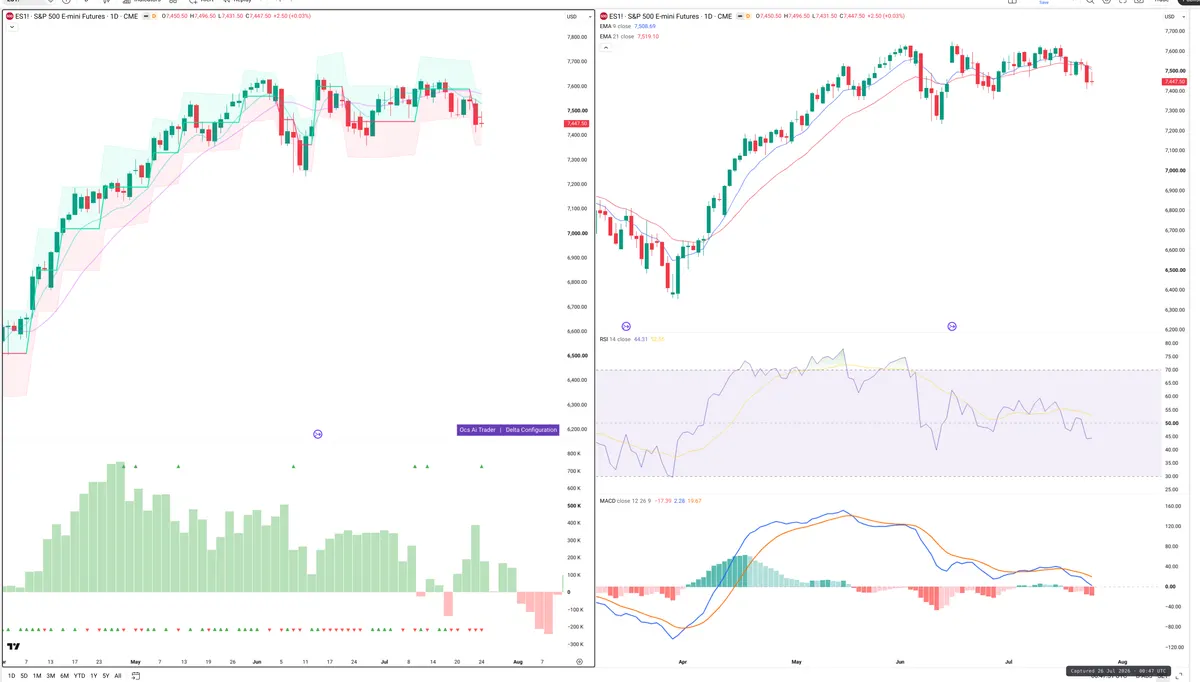Click the Aug label on the left chart time axis
1200x682 pixels.
(x=517, y=662)
